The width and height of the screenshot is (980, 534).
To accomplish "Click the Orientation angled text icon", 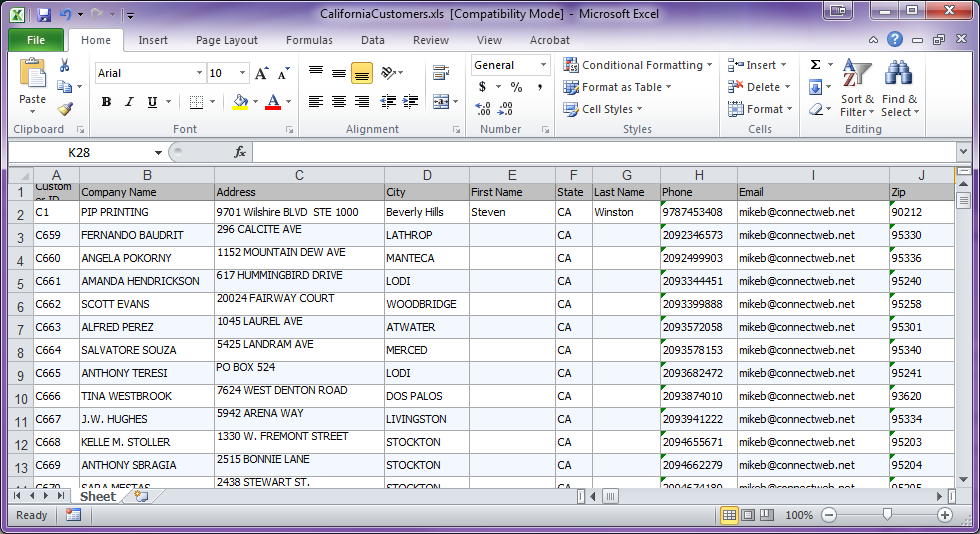I will point(389,73).
